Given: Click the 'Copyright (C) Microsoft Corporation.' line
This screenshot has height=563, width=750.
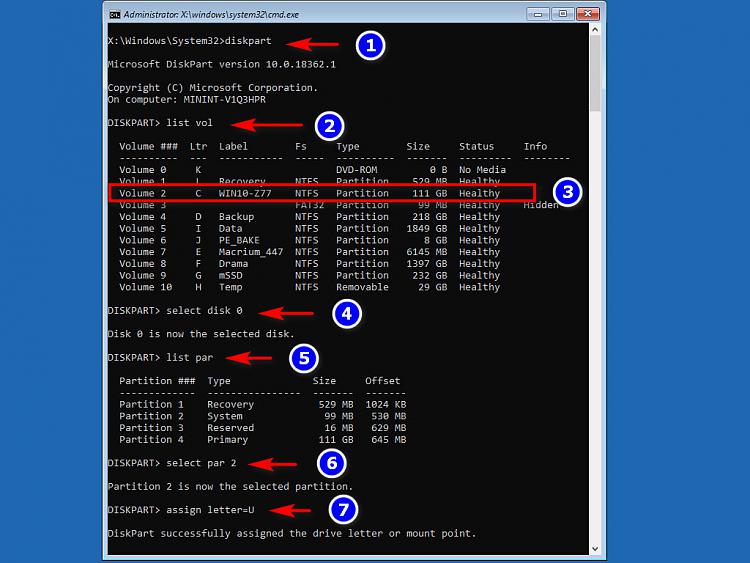Looking at the screenshot, I should tap(213, 88).
